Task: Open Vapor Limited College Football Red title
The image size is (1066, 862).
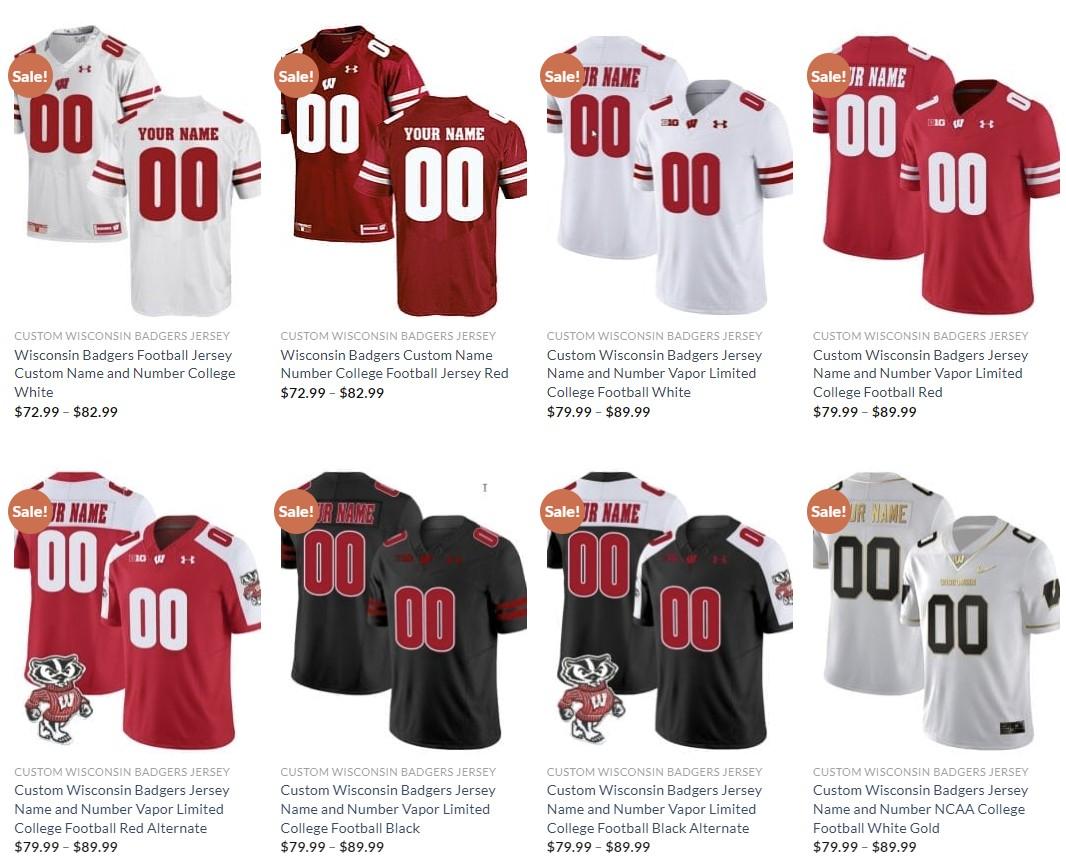Action: tap(921, 373)
